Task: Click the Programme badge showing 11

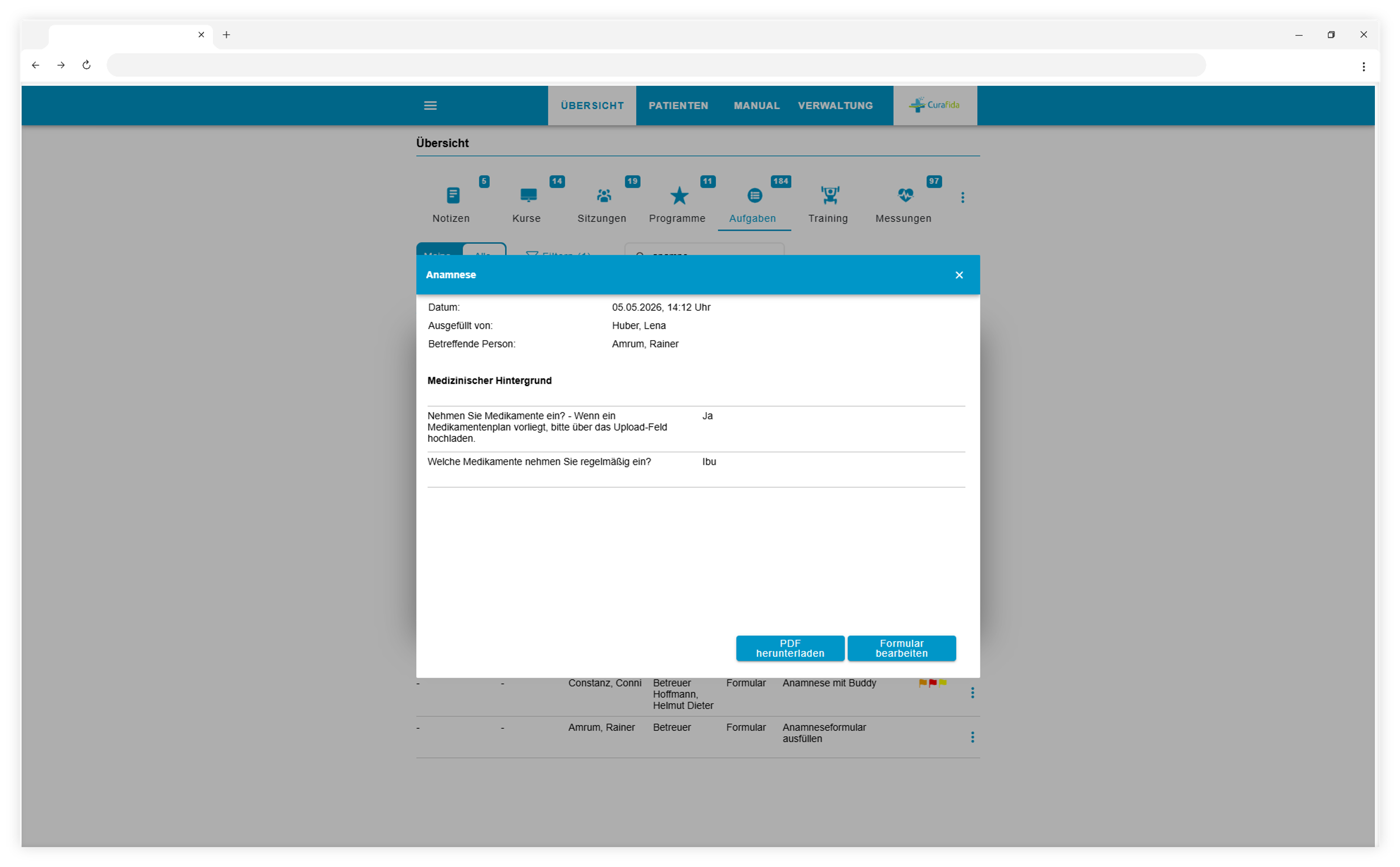Action: 708,181
